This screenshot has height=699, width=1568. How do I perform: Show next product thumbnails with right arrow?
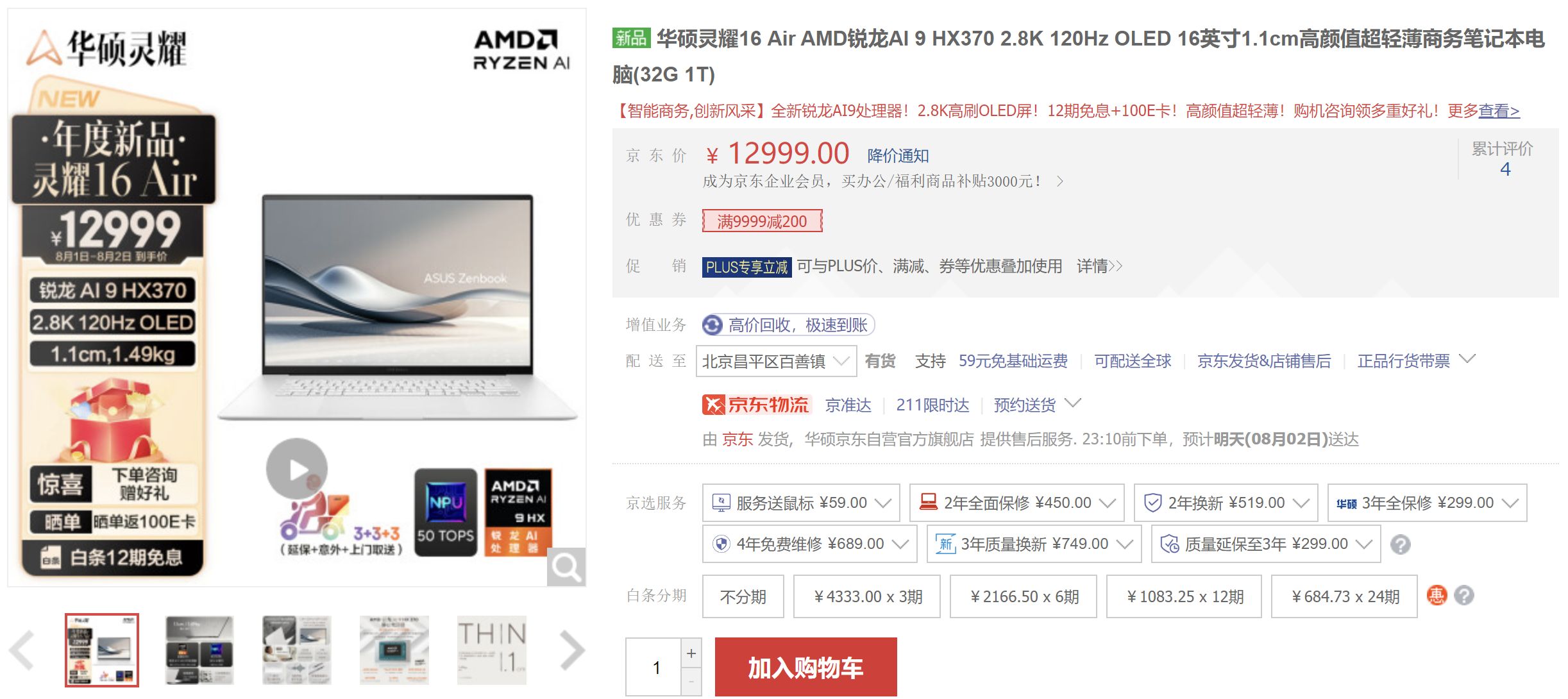[x=571, y=650]
